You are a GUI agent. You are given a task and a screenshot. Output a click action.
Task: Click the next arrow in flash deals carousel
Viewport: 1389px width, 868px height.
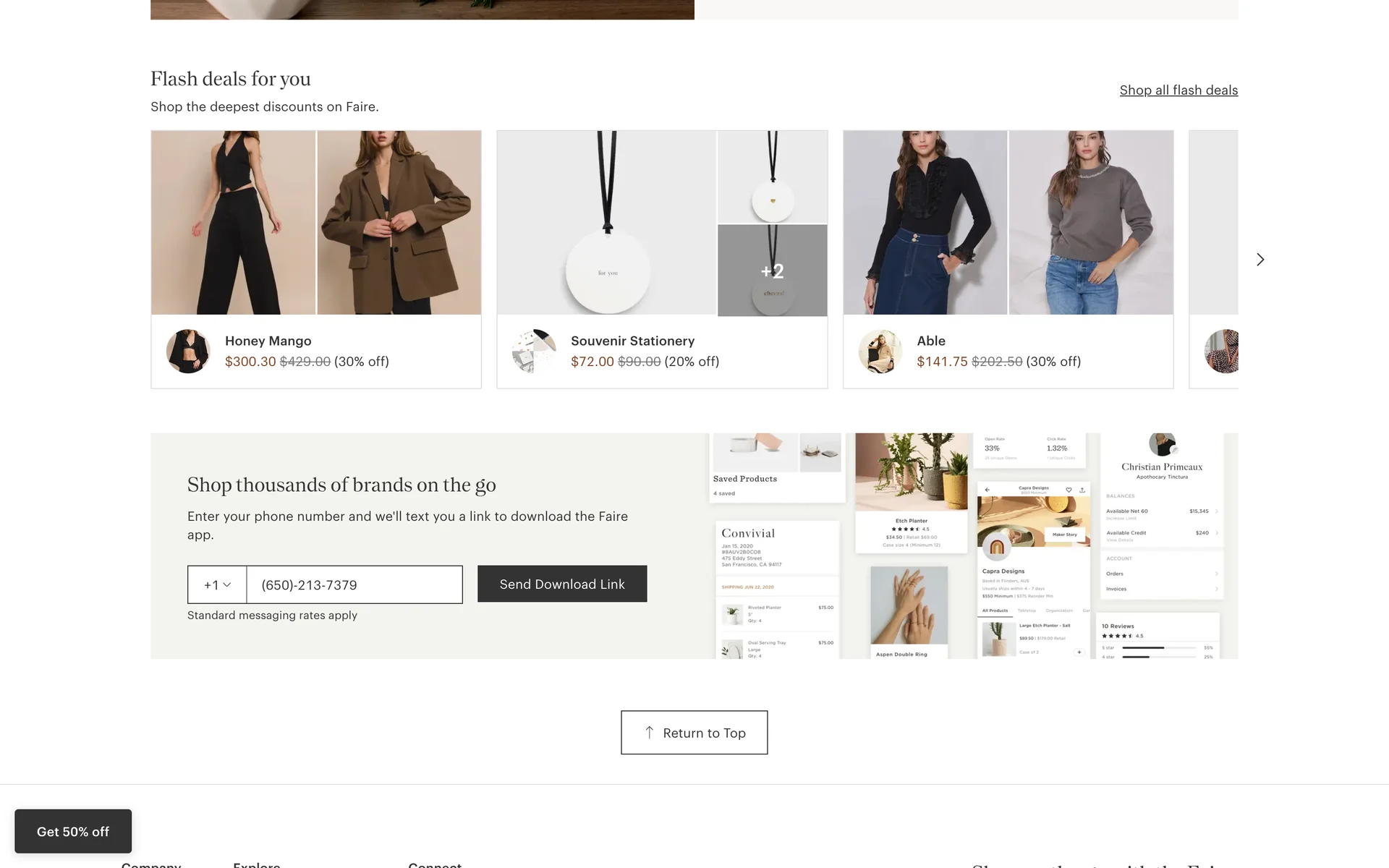coord(1260,260)
